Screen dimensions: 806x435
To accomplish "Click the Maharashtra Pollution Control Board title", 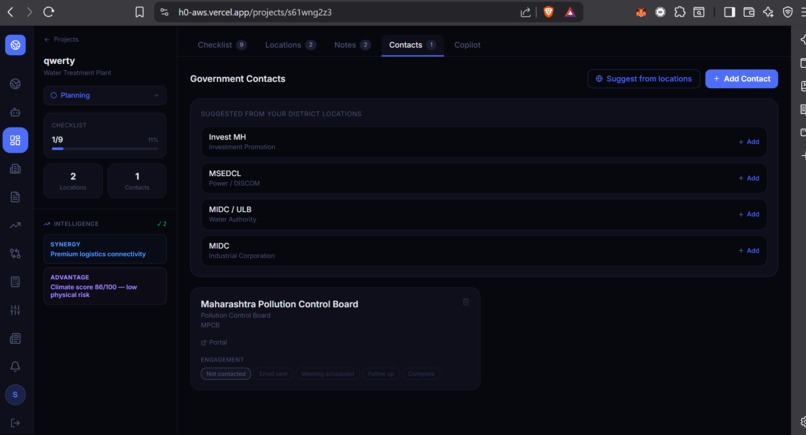I will click(279, 304).
